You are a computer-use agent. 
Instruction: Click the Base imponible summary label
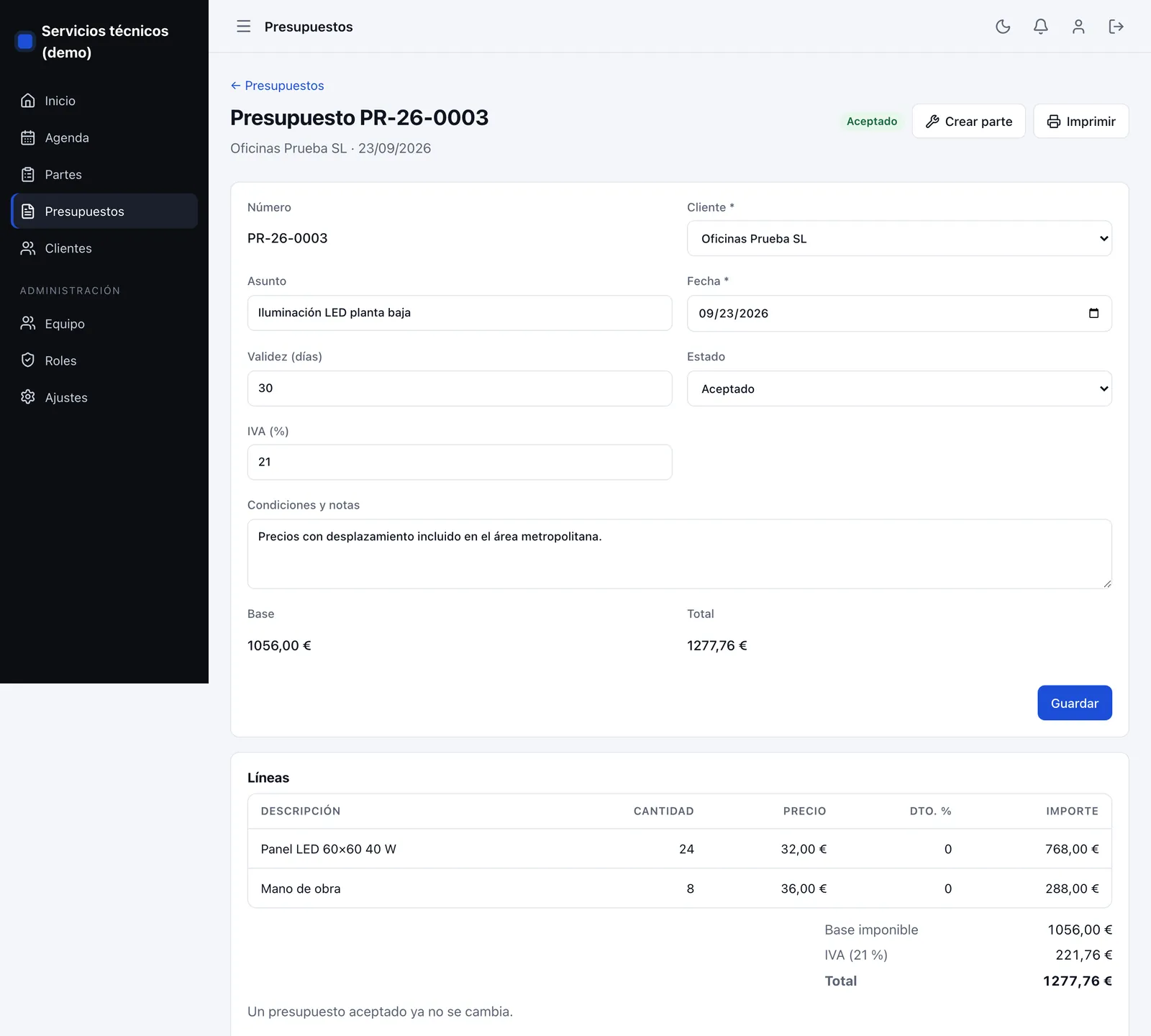pyautogui.click(x=871, y=930)
